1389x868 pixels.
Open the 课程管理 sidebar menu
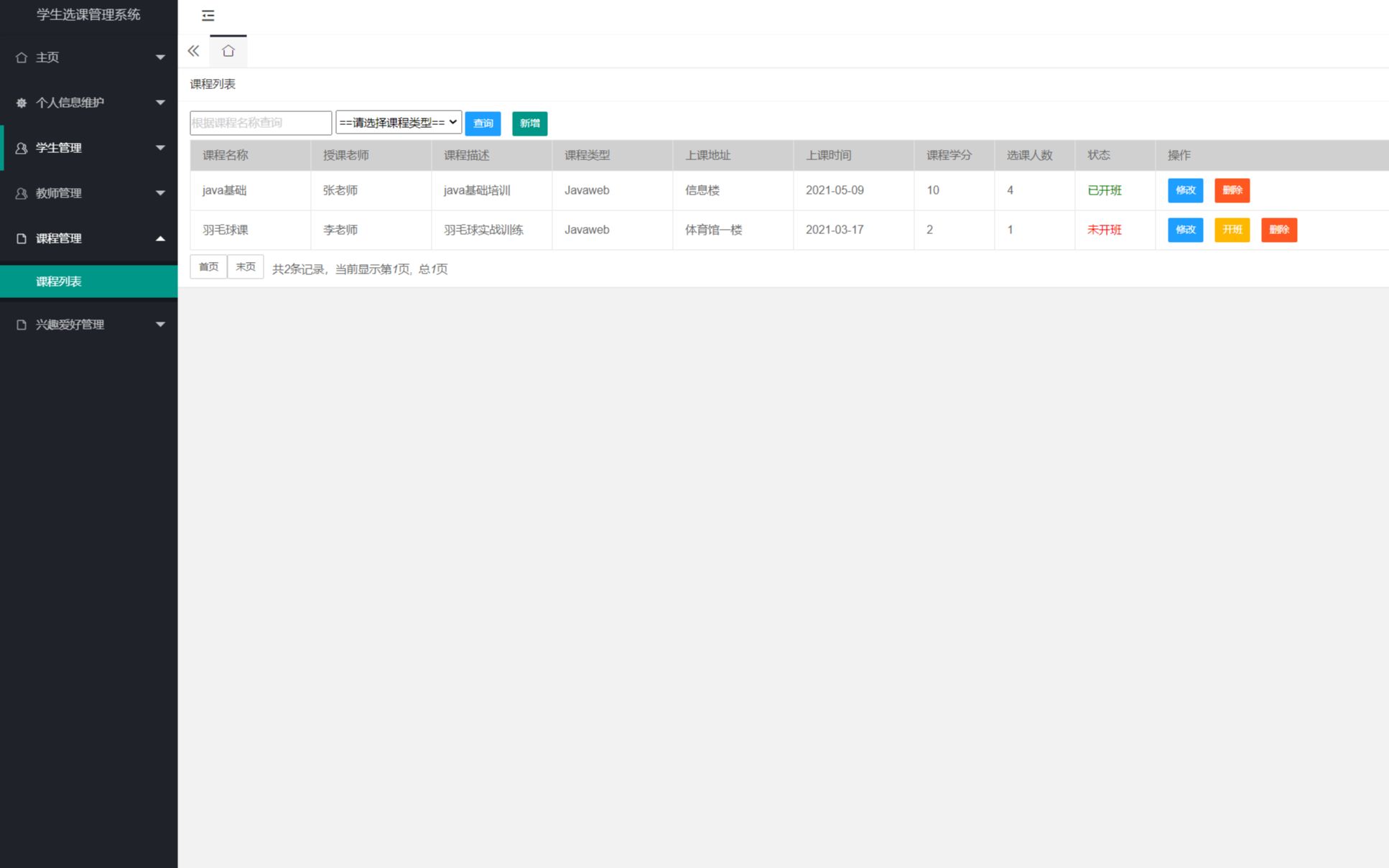pos(89,238)
